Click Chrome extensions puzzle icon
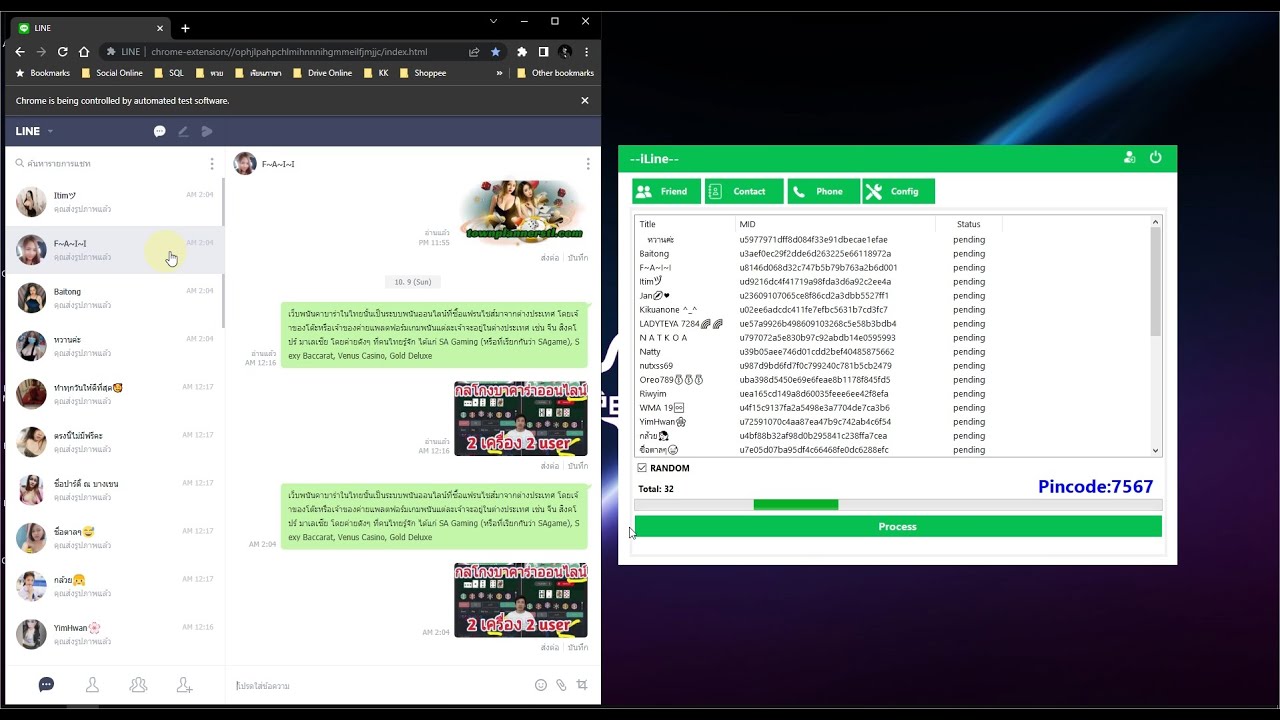Image resolution: width=1280 pixels, height=720 pixels. (x=521, y=52)
